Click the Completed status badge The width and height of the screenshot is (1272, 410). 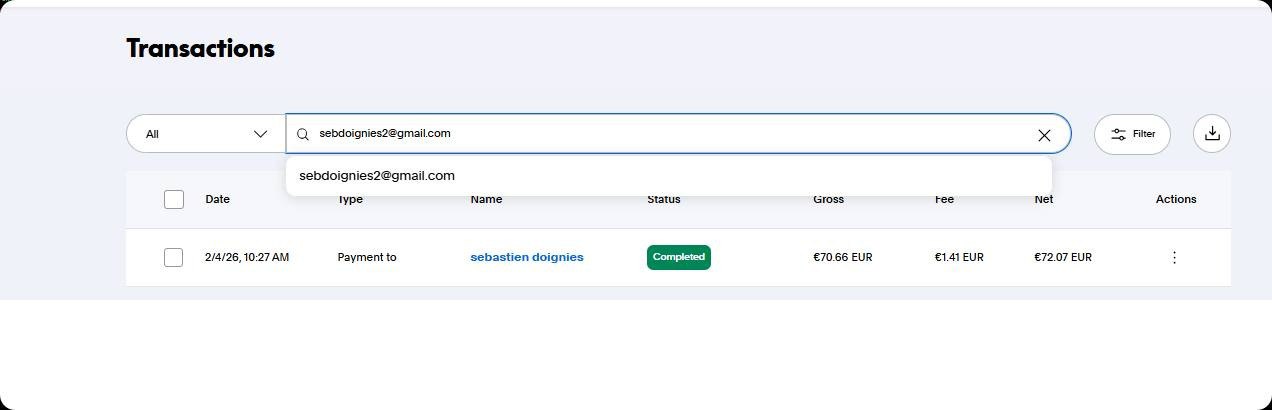[x=679, y=257]
